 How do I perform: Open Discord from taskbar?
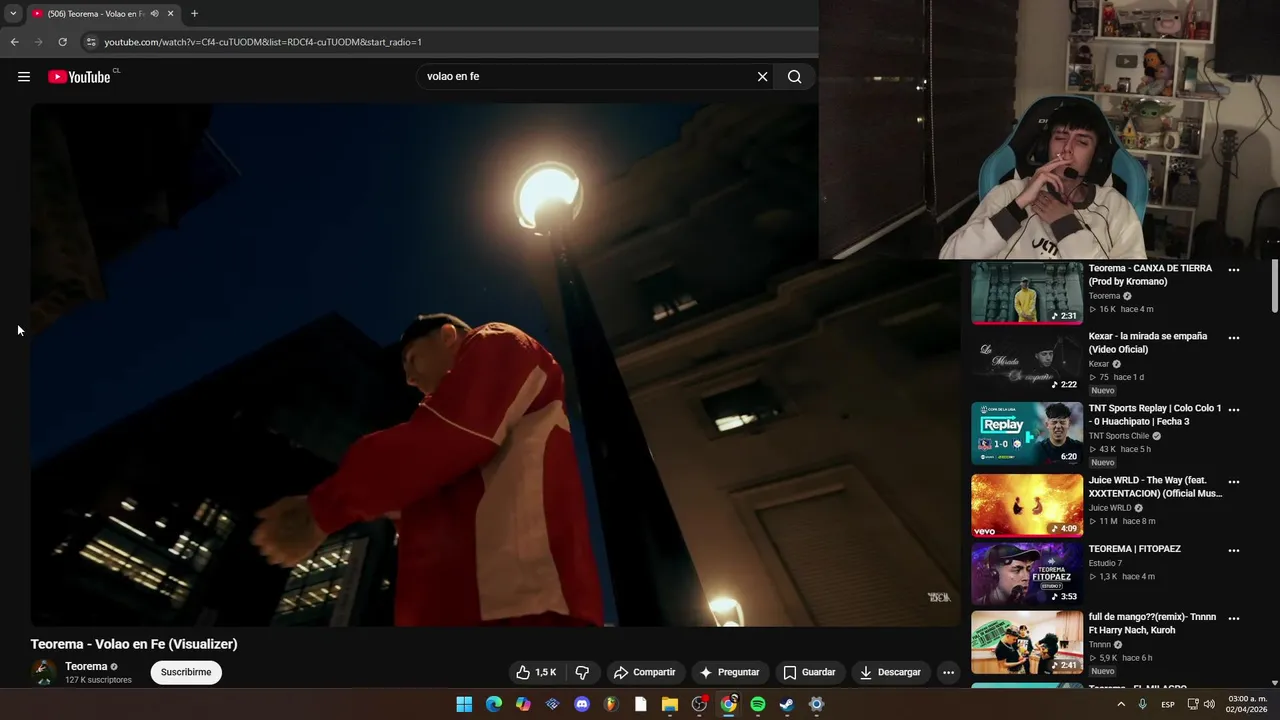pyautogui.click(x=582, y=704)
